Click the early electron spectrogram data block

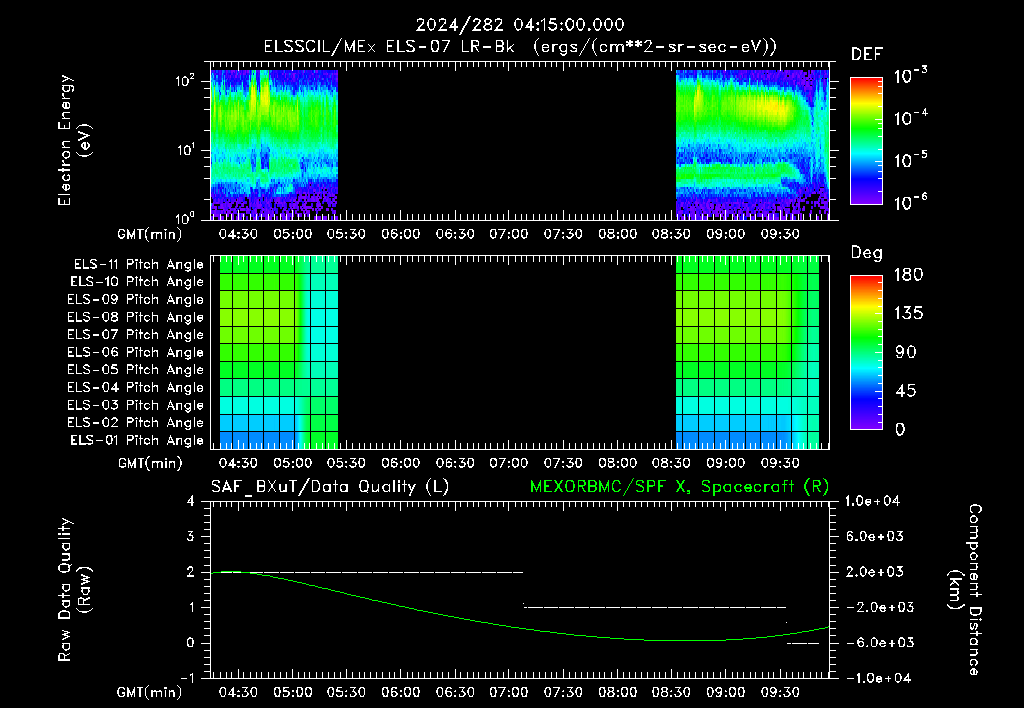274,144
